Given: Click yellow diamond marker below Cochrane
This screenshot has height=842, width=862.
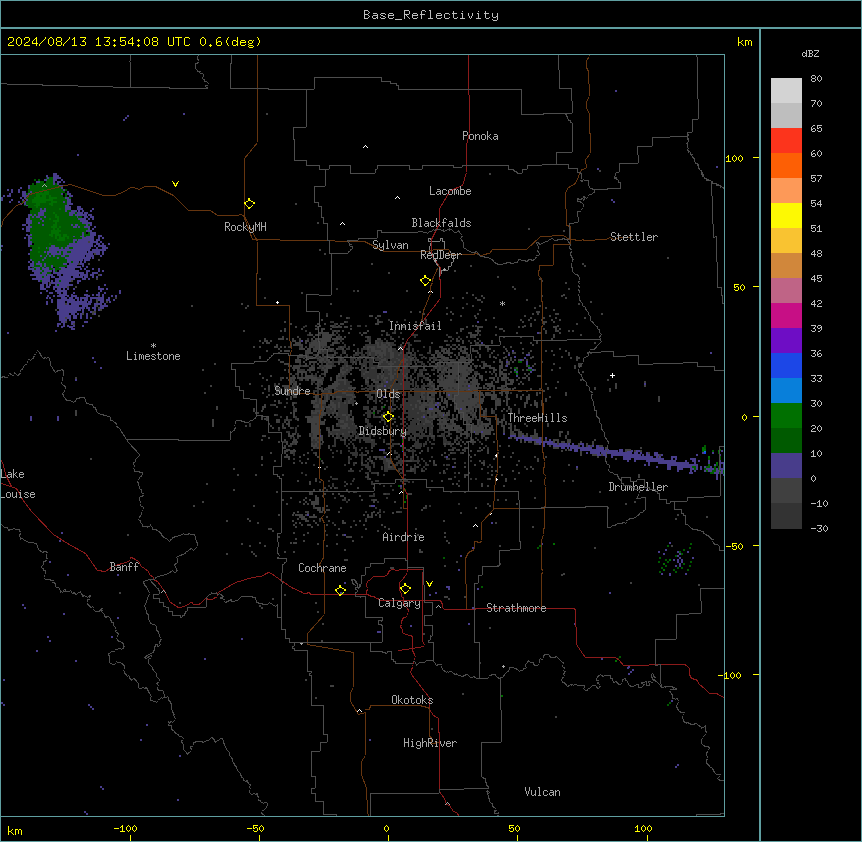Looking at the screenshot, I should coord(340,590).
